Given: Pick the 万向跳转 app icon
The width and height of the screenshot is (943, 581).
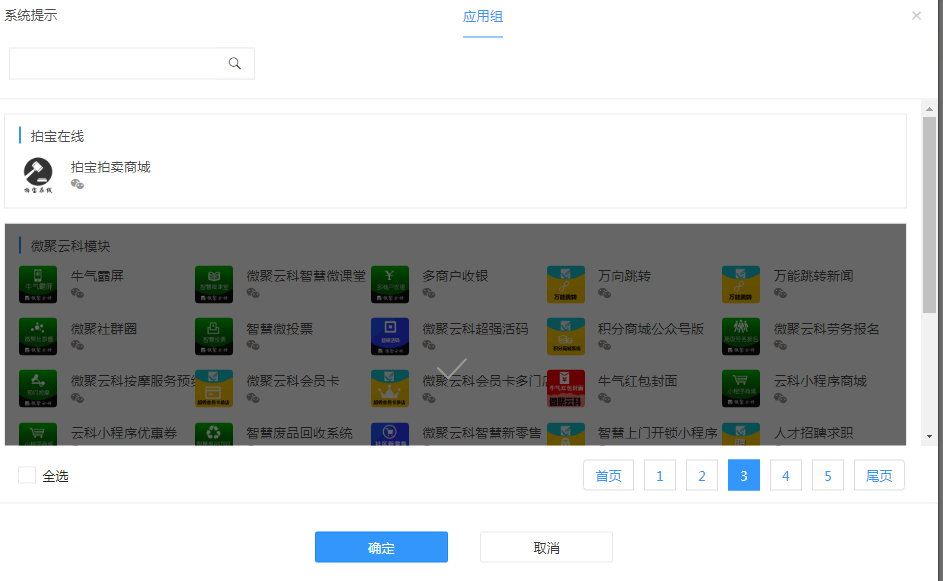Looking at the screenshot, I should (565, 284).
